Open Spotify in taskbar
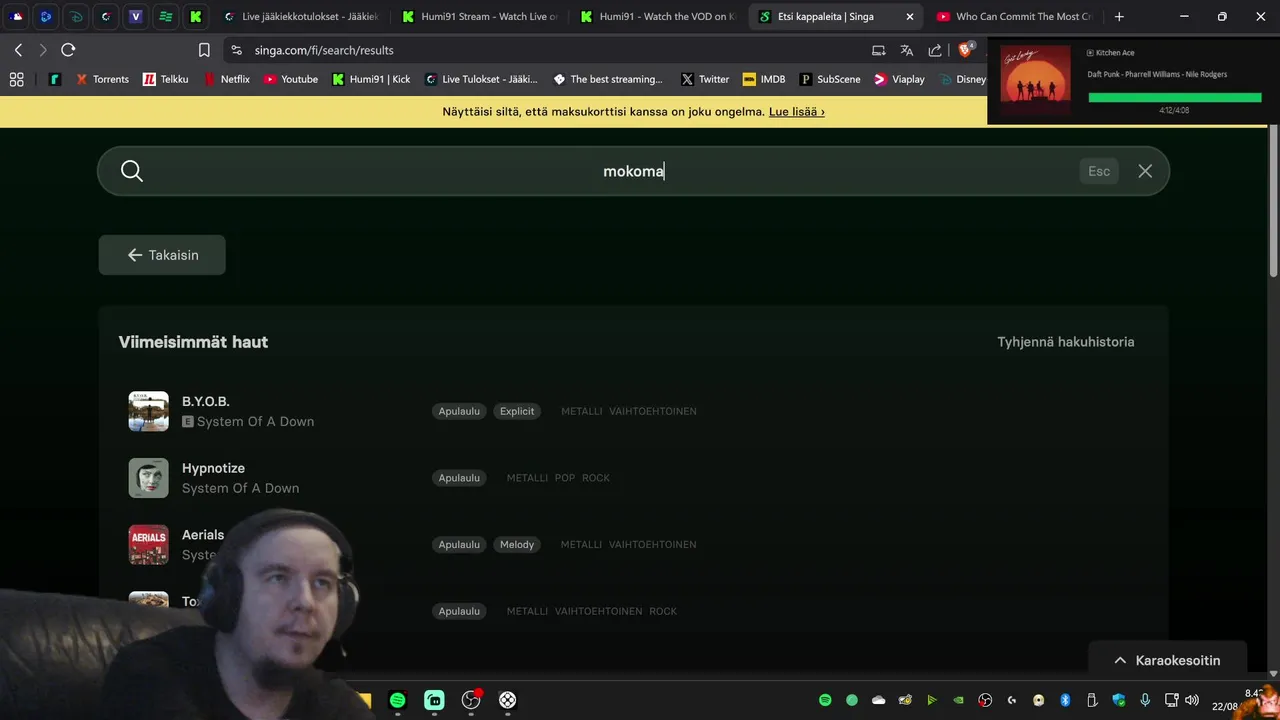The height and width of the screenshot is (720, 1280). point(397,700)
